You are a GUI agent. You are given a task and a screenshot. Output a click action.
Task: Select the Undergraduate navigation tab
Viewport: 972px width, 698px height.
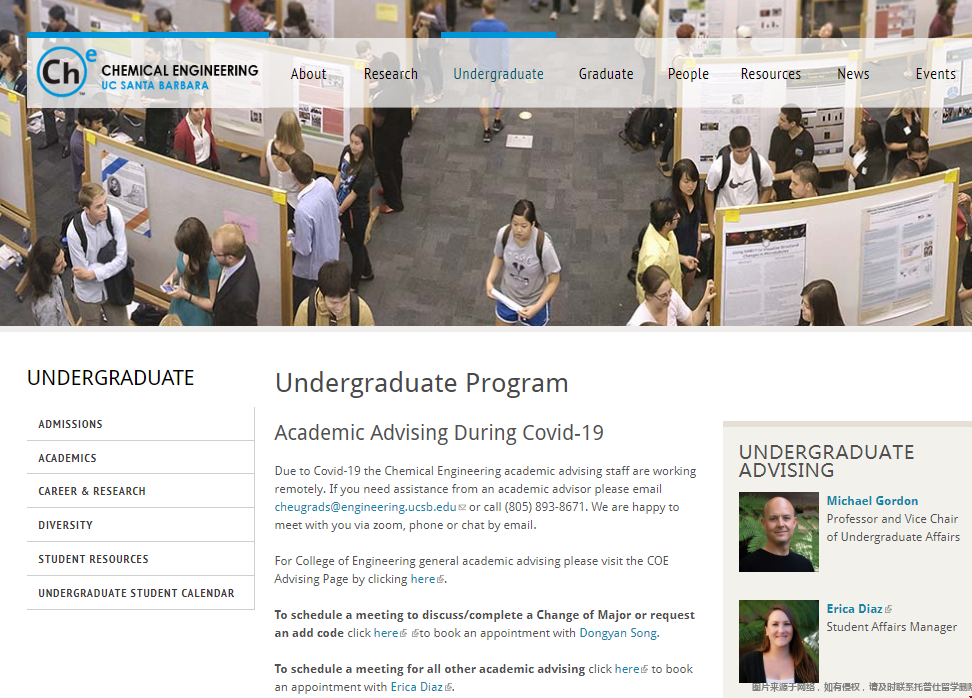(498, 74)
